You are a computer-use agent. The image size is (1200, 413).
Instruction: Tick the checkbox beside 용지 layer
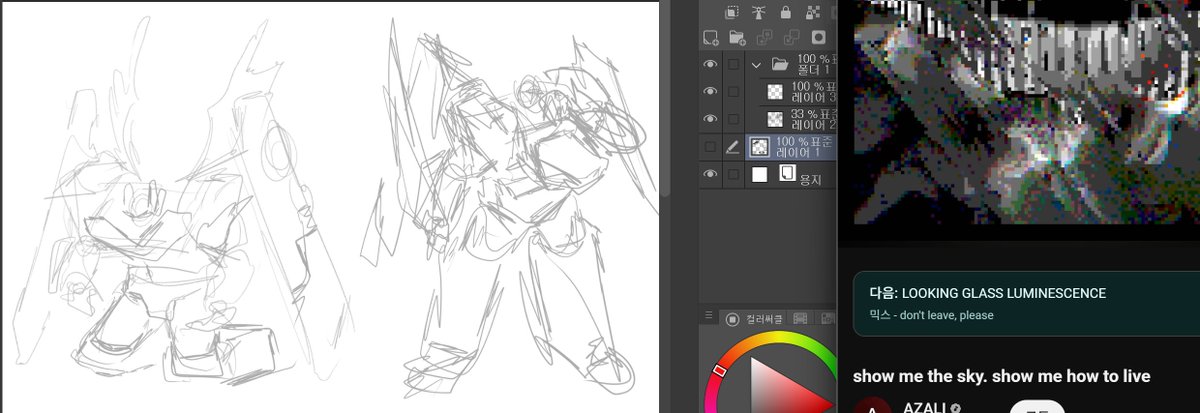point(734,175)
